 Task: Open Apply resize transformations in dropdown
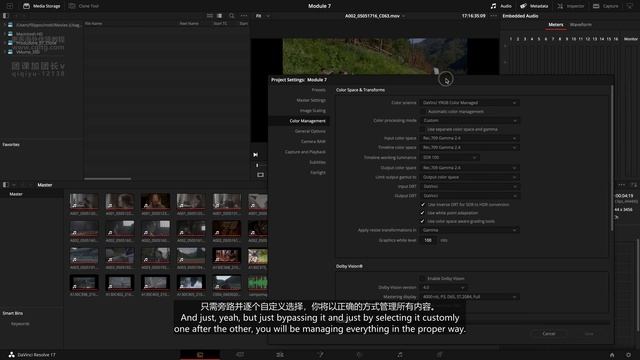tap(469, 230)
